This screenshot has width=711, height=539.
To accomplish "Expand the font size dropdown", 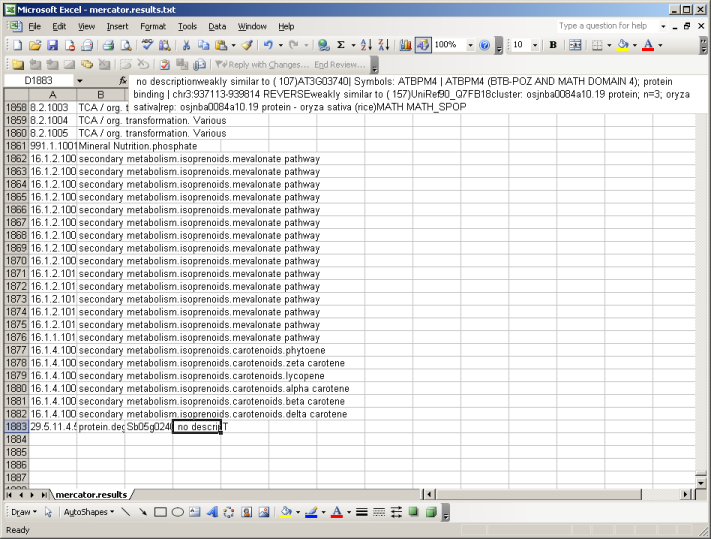I will coord(537,45).
